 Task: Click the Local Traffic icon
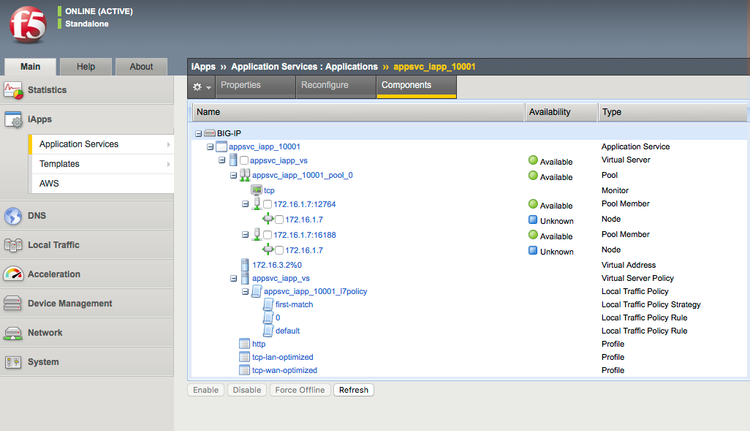pos(13,245)
